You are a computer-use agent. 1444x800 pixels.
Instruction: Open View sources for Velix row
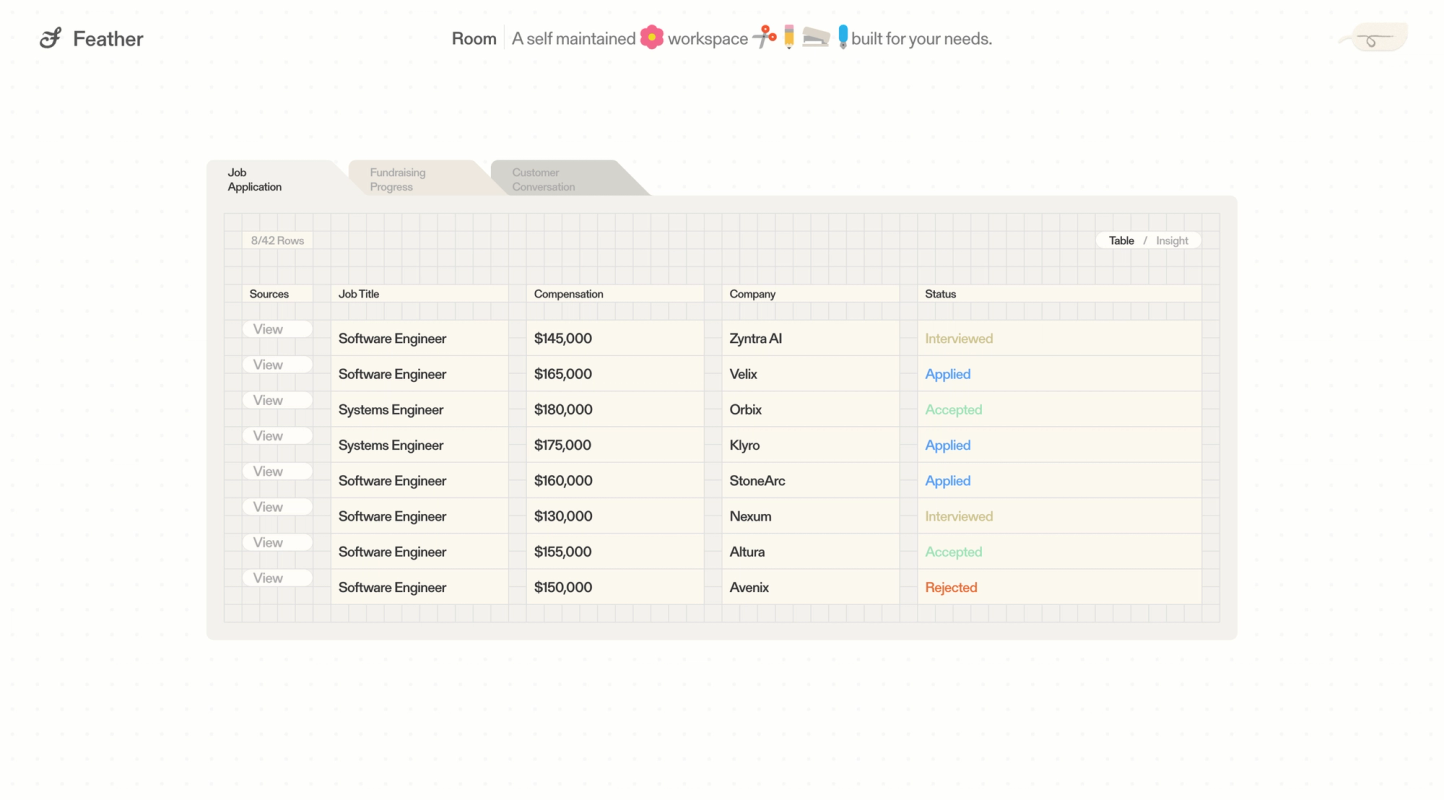coord(277,365)
